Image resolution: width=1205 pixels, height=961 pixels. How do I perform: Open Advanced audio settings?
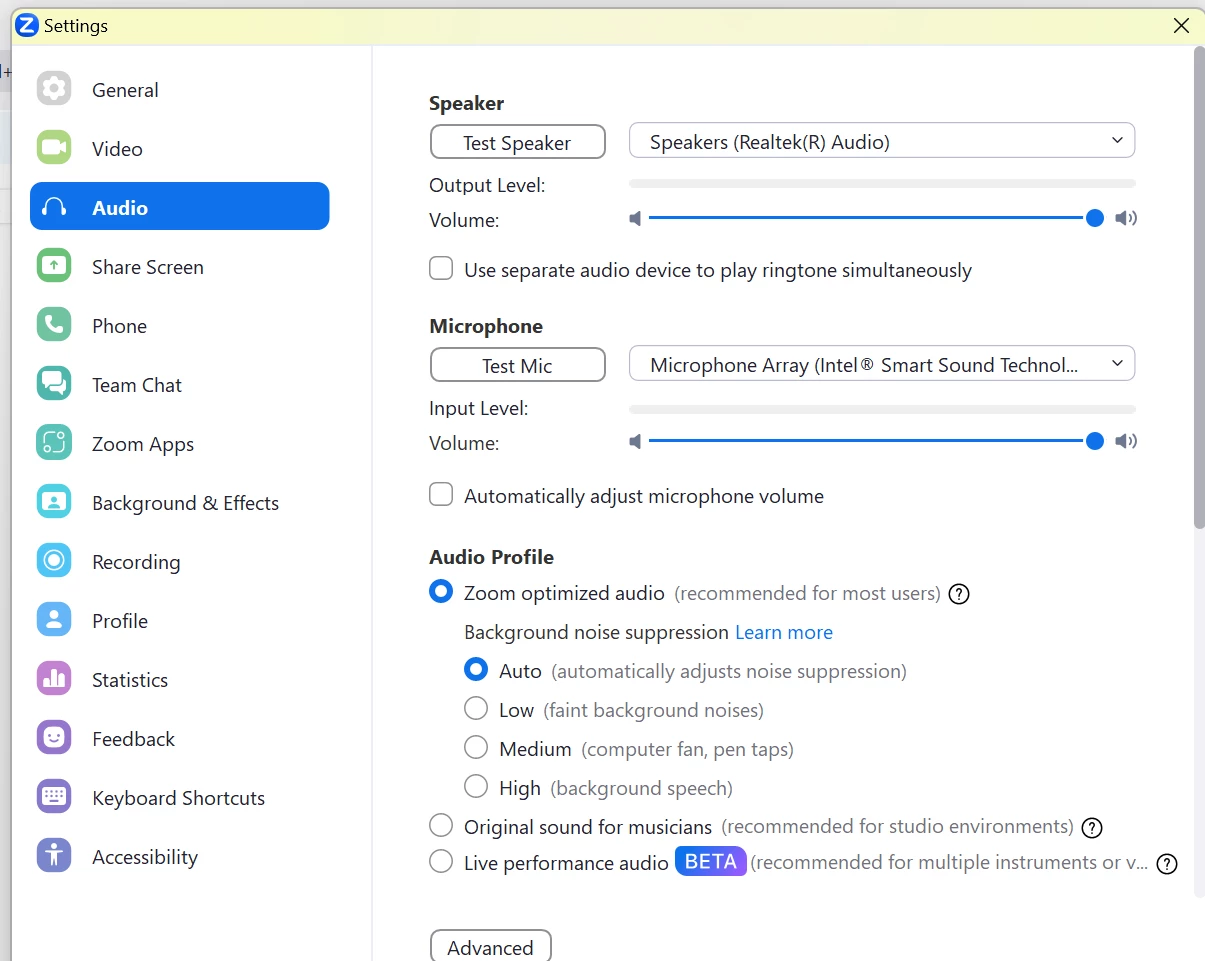tap(490, 947)
